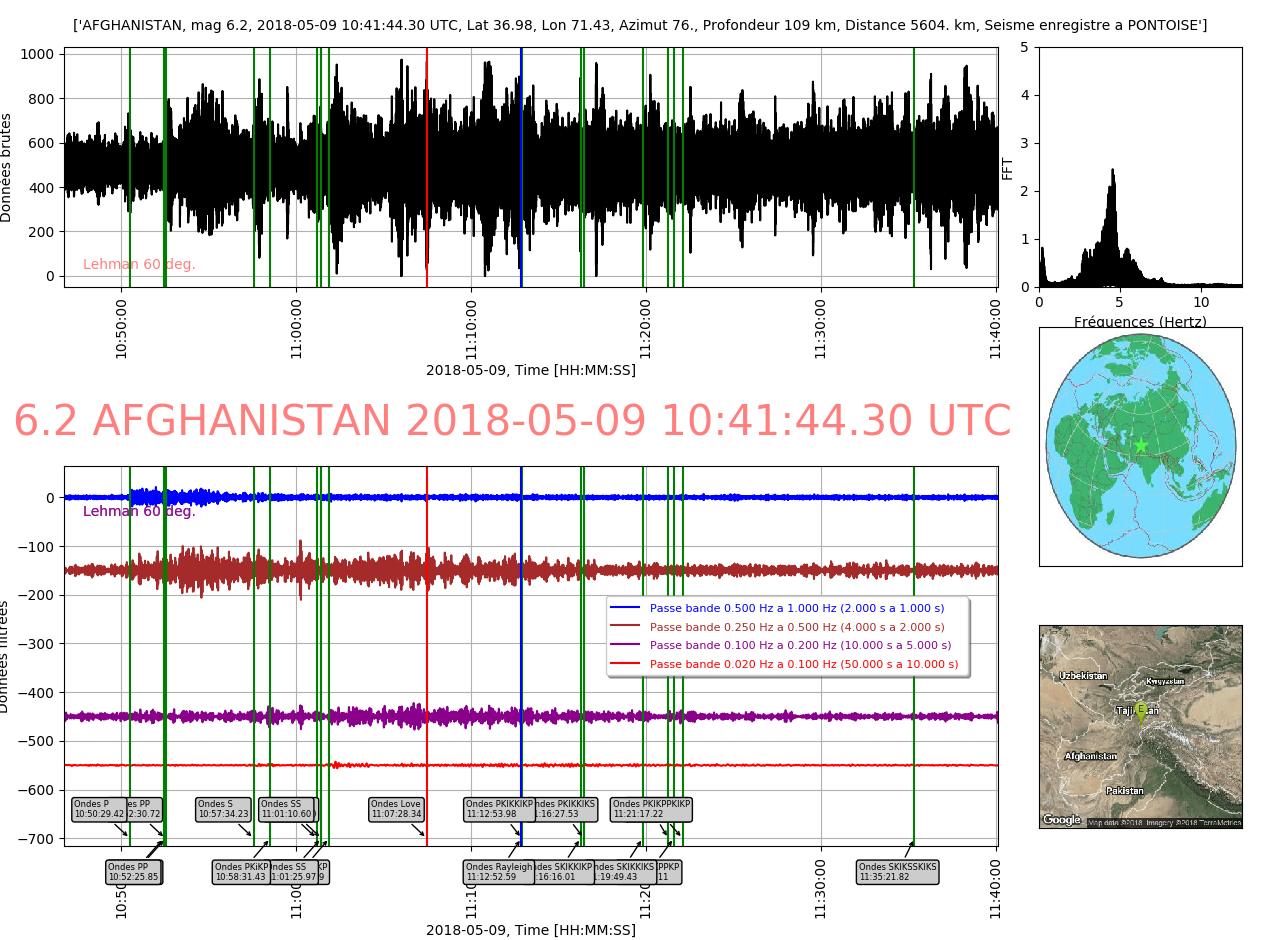Click the Google logo on the satellite map
This screenshot has width=1280, height=940.
(1062, 820)
